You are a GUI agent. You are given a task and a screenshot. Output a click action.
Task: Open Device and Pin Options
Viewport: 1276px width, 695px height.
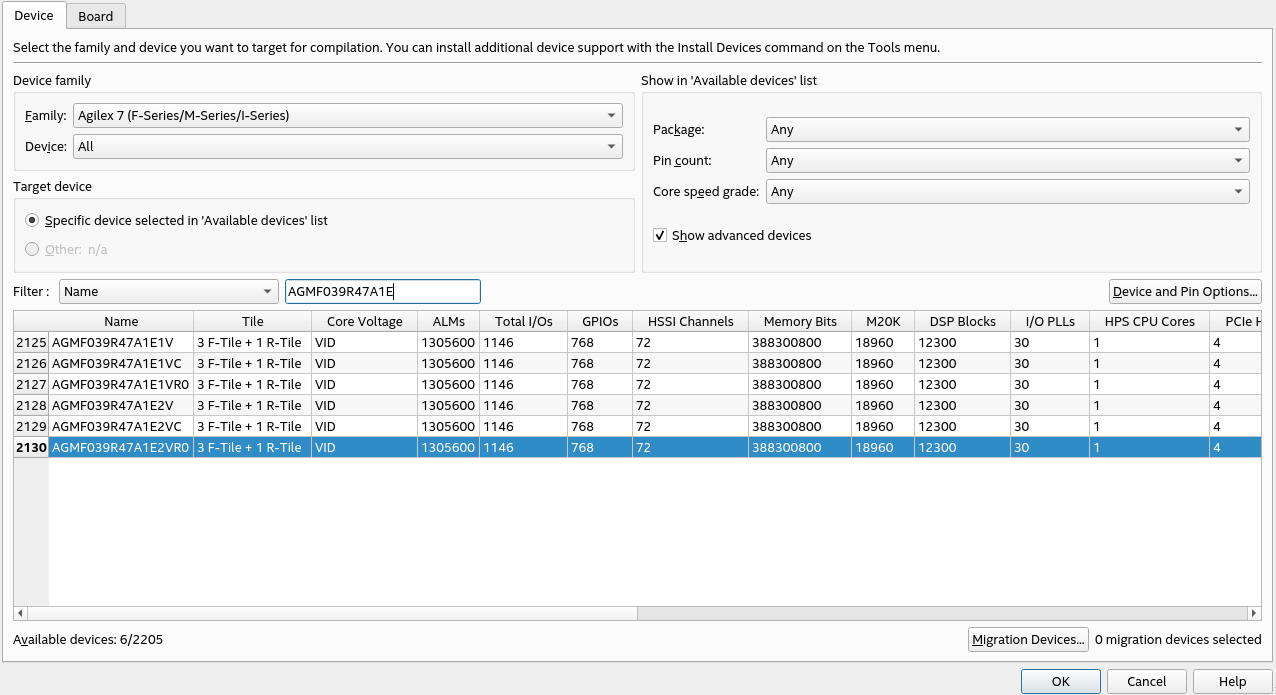coord(1185,292)
